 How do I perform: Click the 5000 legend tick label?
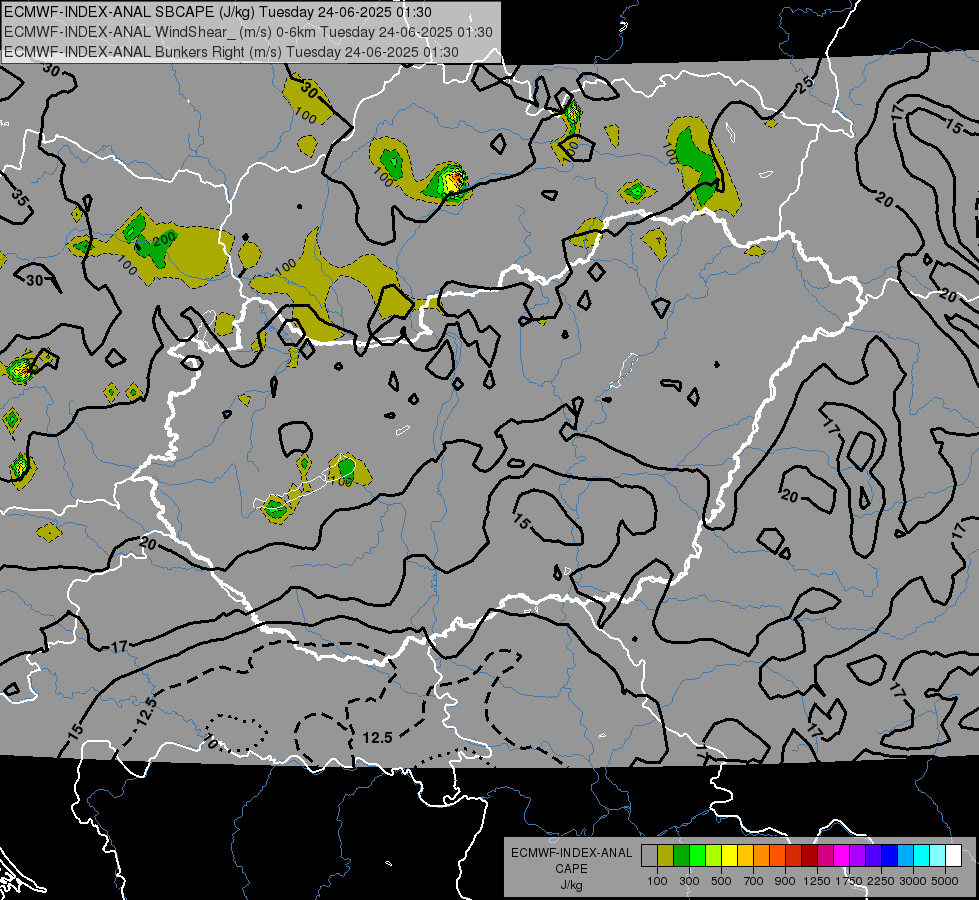click(945, 881)
